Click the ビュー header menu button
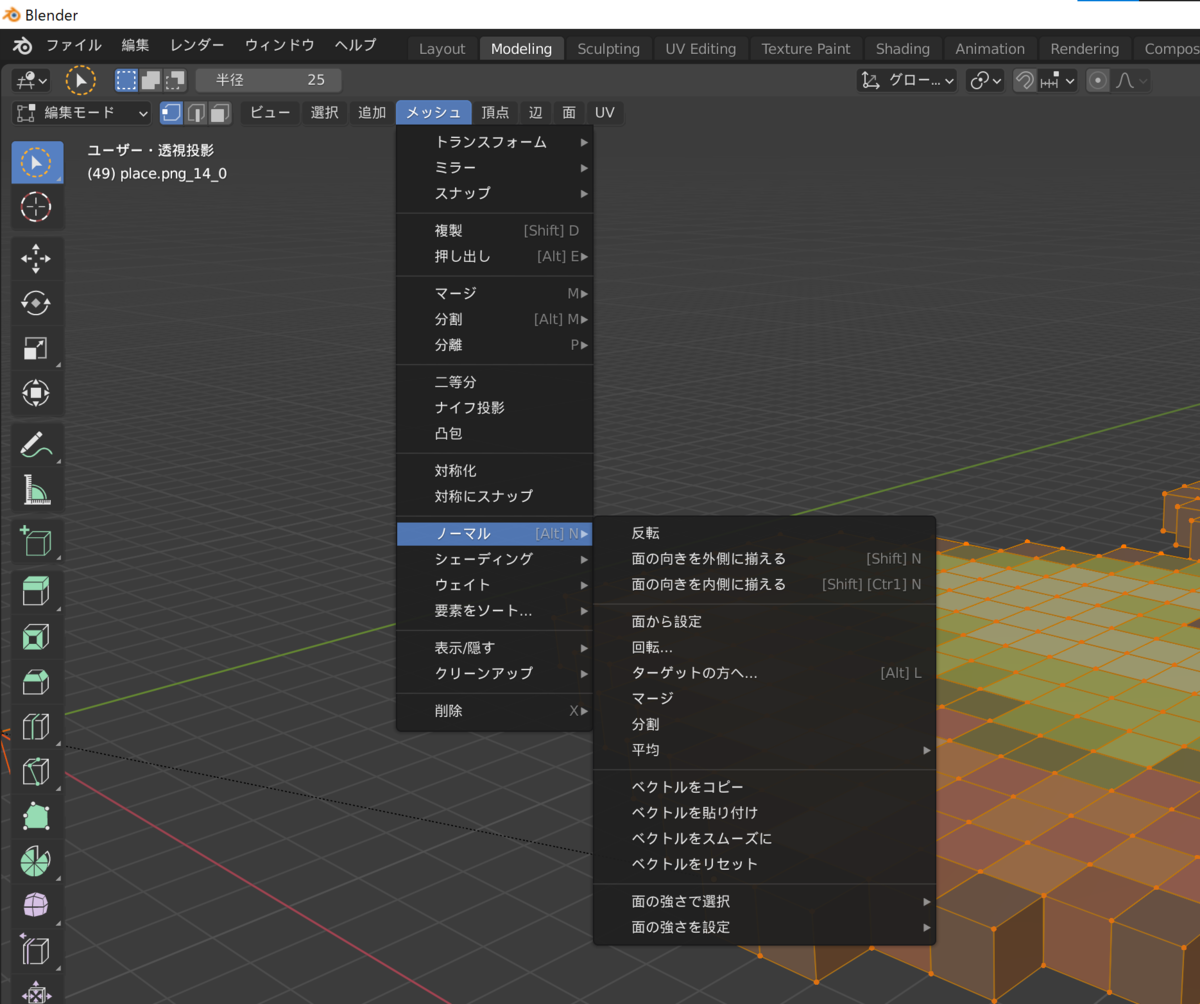The height and width of the screenshot is (1004, 1200). point(270,113)
